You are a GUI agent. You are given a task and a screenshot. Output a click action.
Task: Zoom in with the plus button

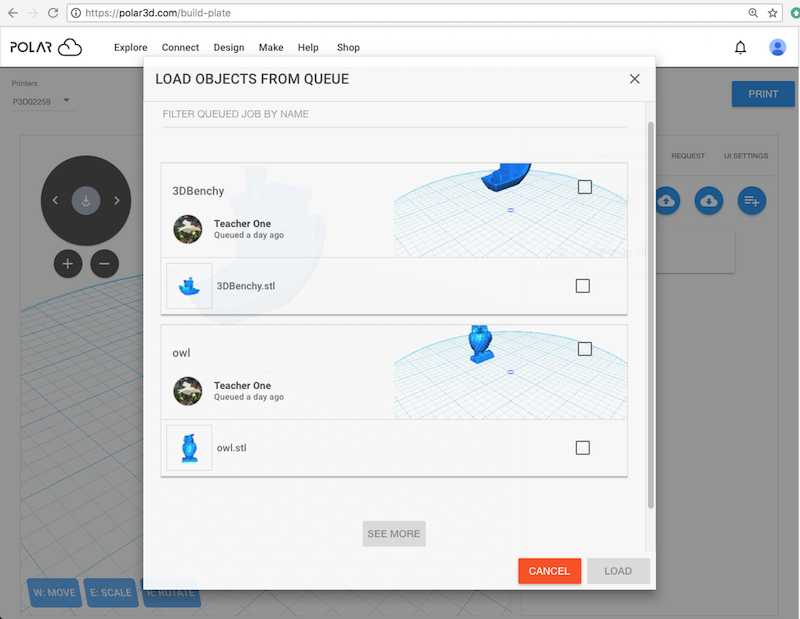click(x=68, y=264)
